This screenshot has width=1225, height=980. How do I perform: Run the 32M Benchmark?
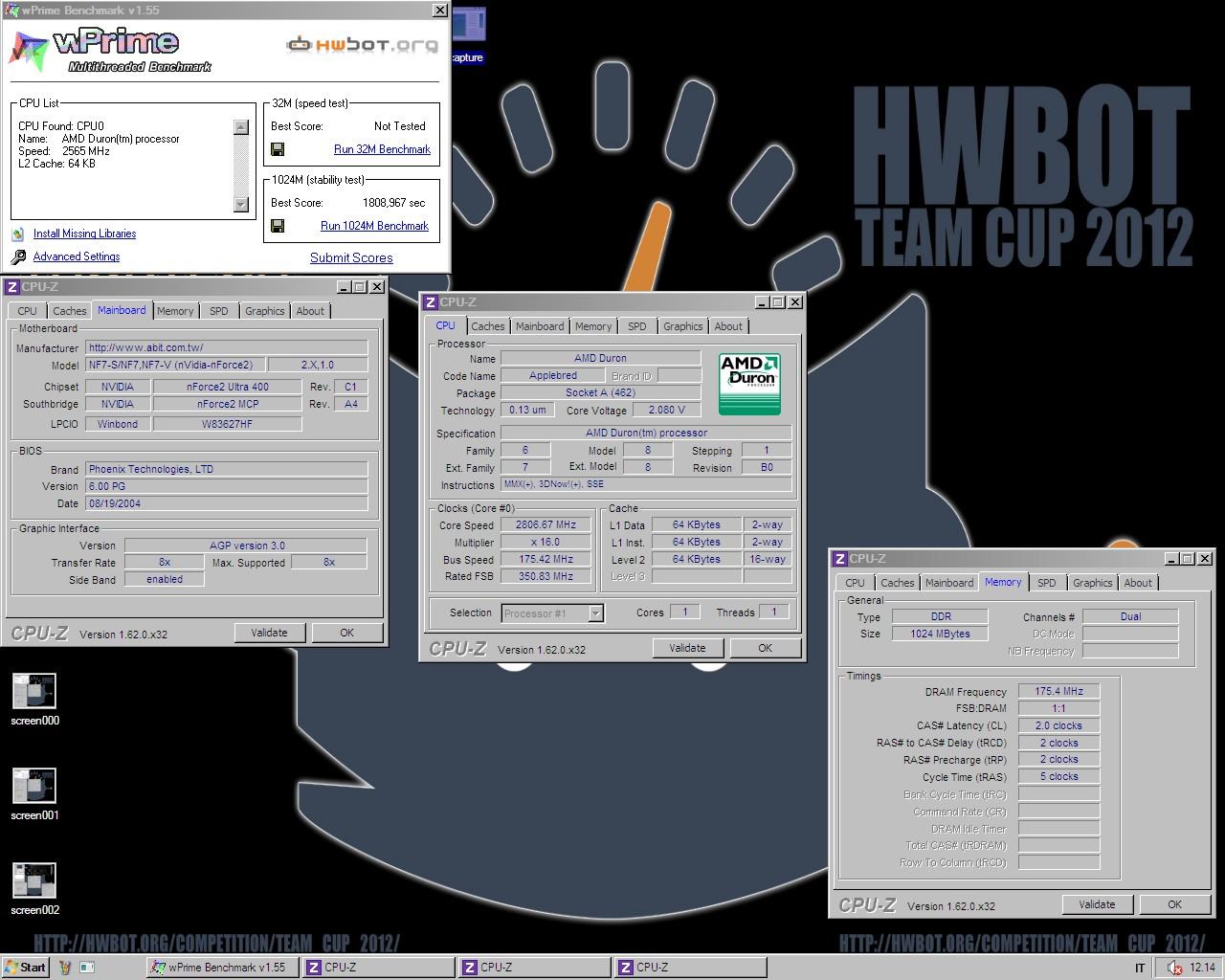[382, 149]
